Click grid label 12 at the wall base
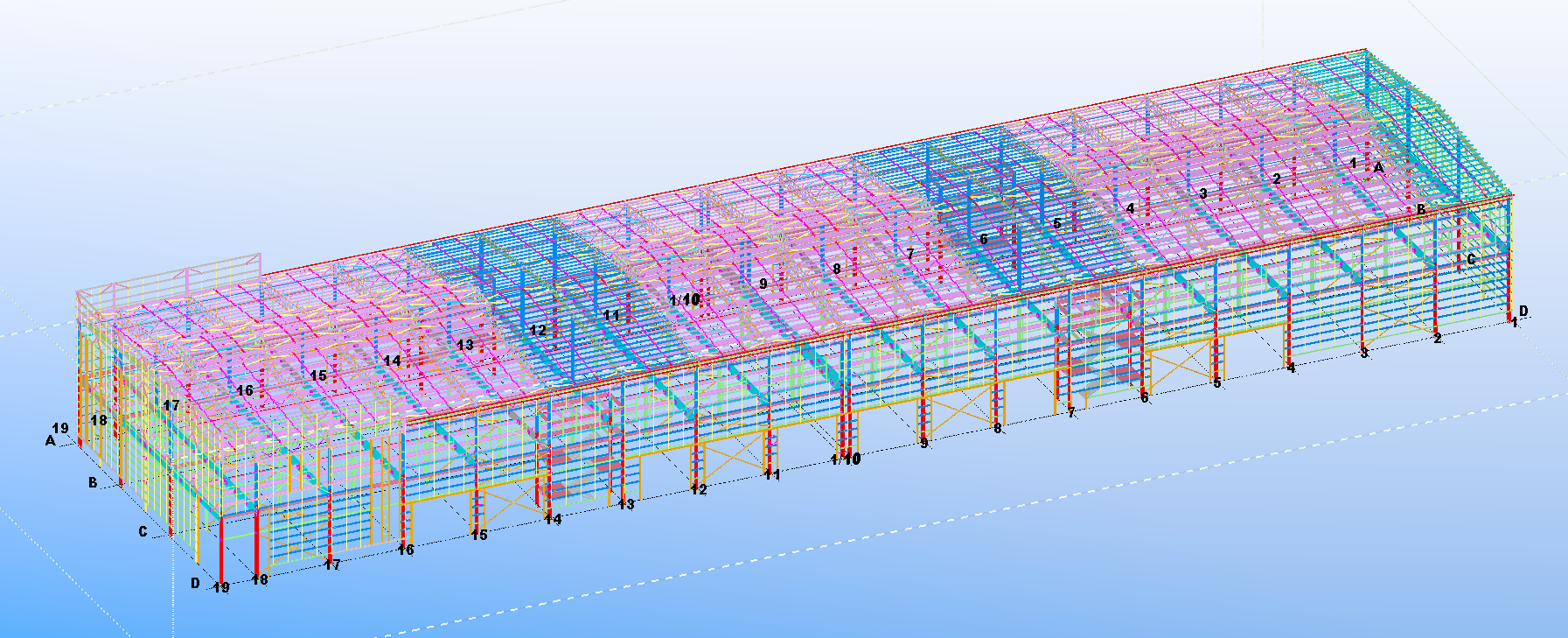 point(698,489)
